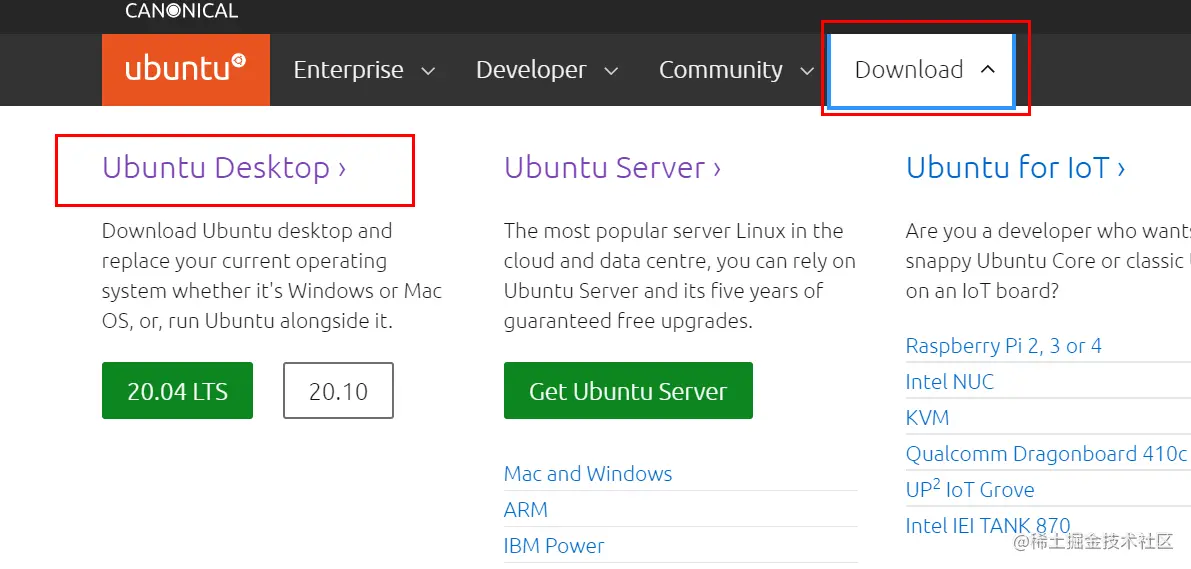Click the orange Ubuntu logo
Viewport: 1191px width, 569px height.
point(185,69)
